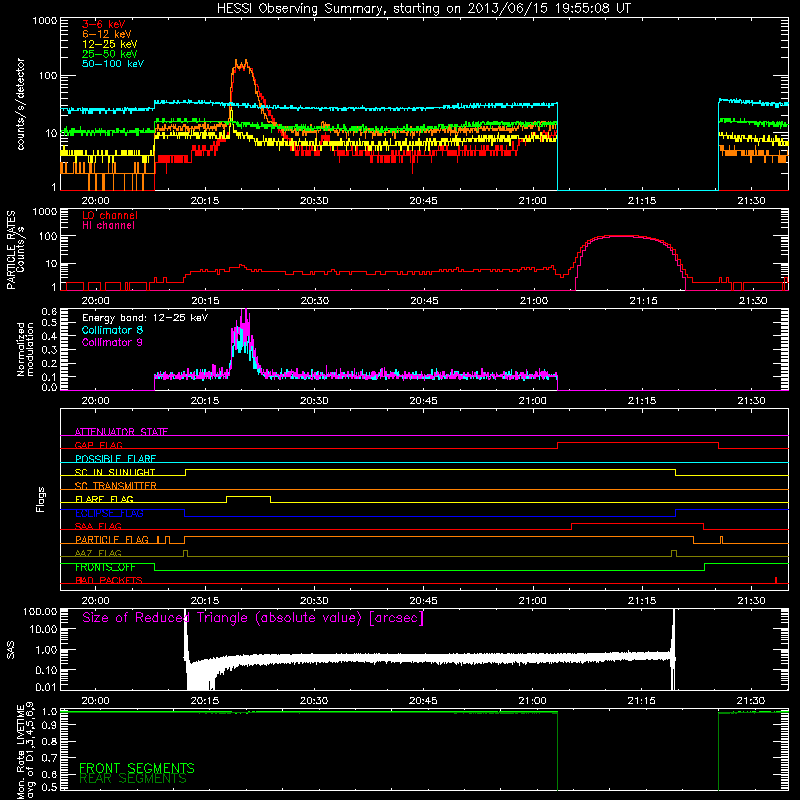This screenshot has height=800, width=800.
Task: Click the 21:15 tick label under the modulation panel
Action: tap(642, 401)
